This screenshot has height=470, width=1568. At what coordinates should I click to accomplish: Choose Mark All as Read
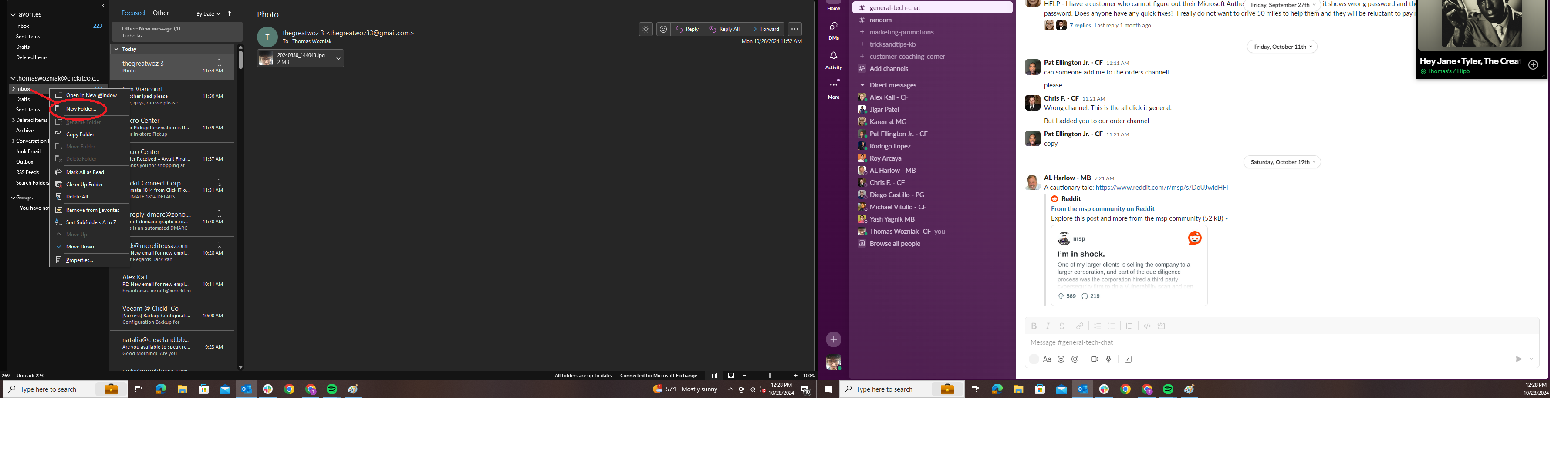pos(89,173)
